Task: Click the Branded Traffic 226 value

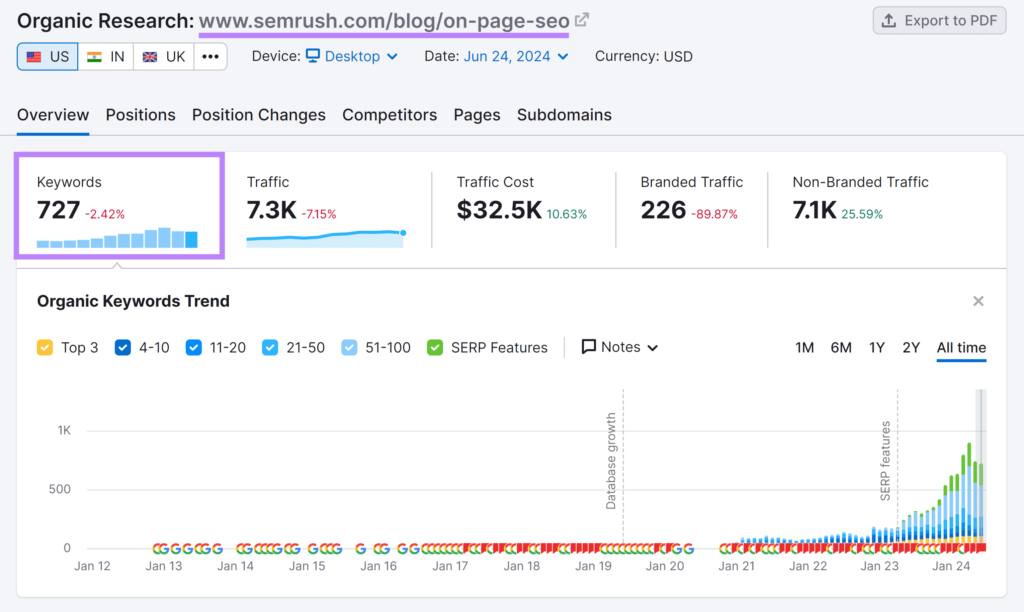Action: (663, 210)
